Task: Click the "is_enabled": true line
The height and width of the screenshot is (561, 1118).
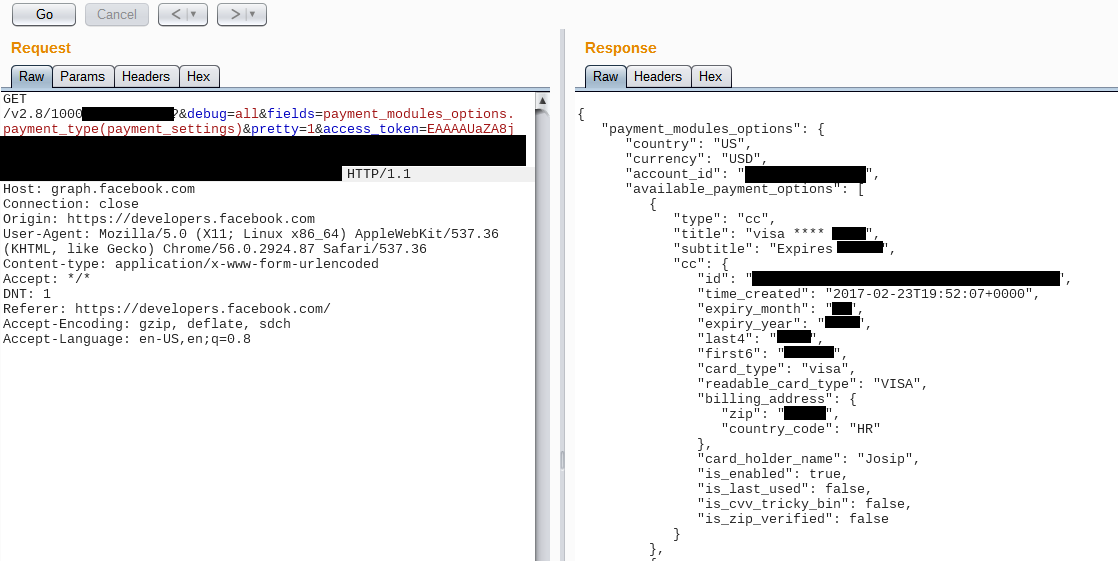Action: coord(772,473)
